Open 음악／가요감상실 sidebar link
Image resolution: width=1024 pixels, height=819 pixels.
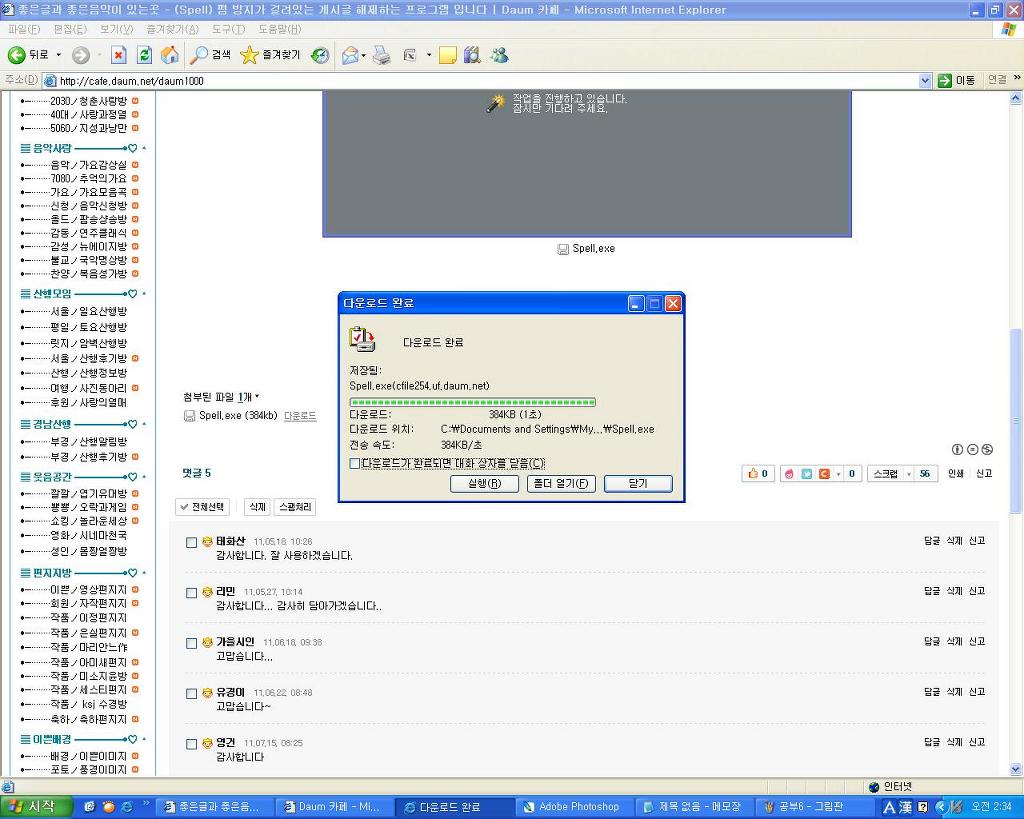tap(89, 165)
